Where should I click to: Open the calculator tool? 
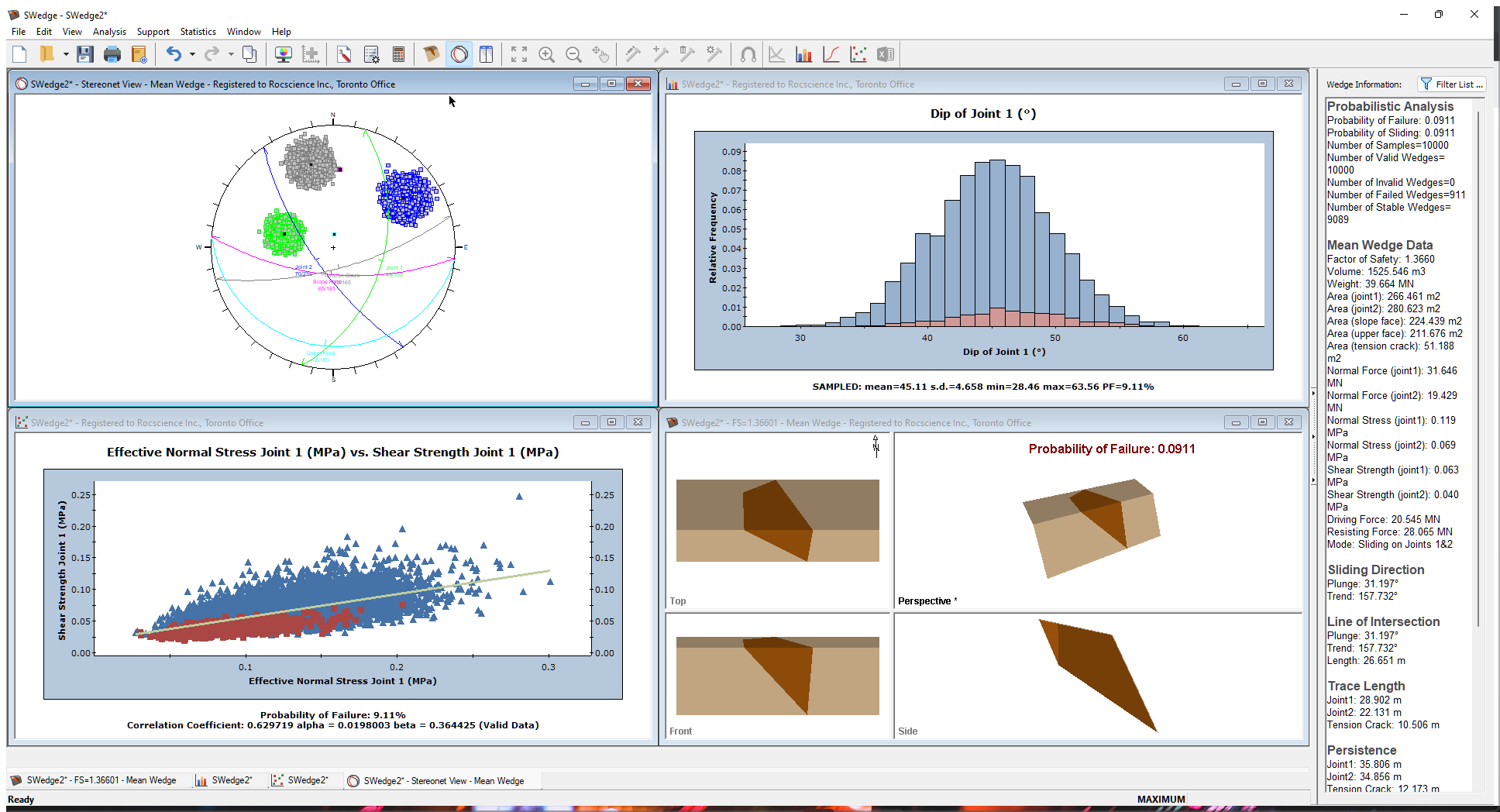(x=398, y=53)
